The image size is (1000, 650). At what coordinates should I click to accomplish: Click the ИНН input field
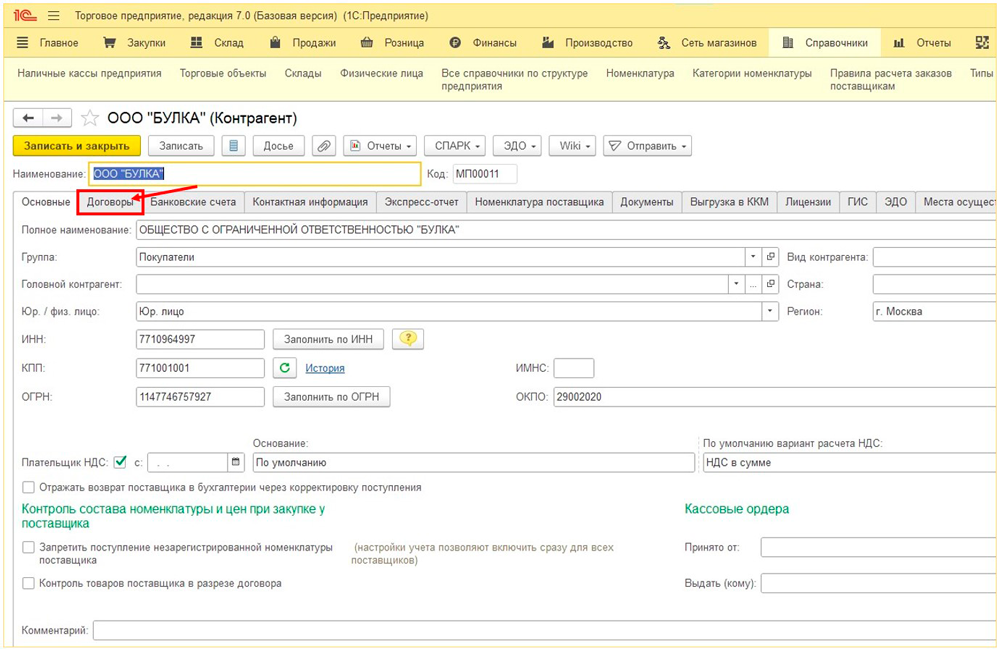pyautogui.click(x=200, y=339)
